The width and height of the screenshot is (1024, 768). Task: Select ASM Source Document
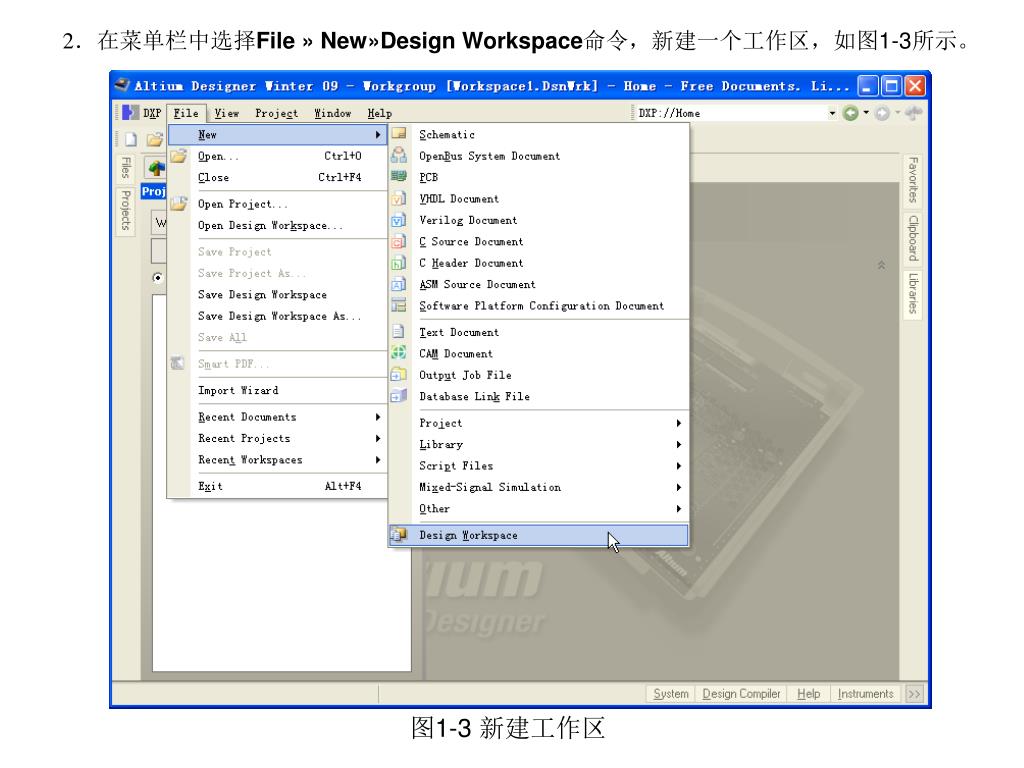[x=539, y=285]
